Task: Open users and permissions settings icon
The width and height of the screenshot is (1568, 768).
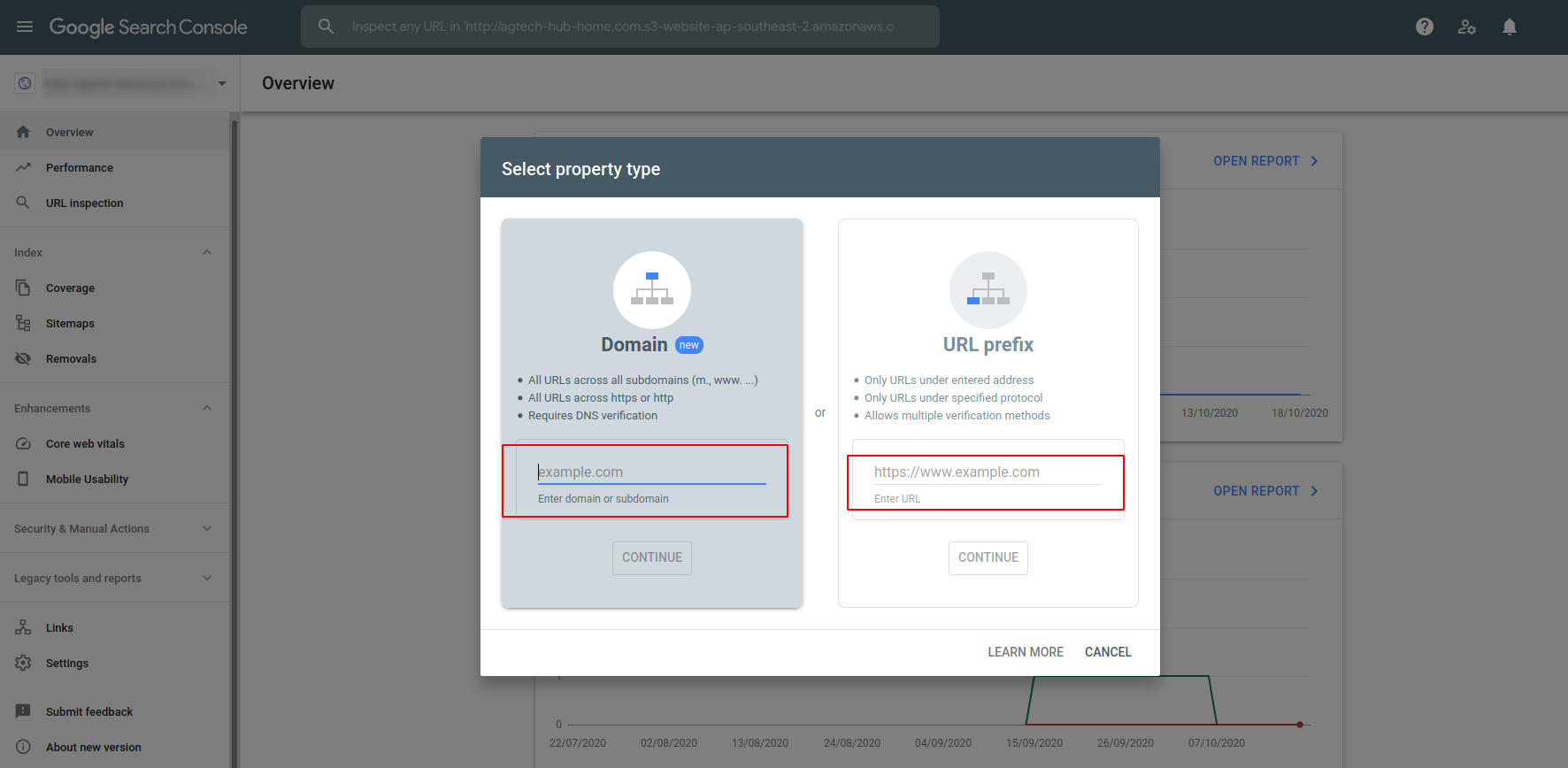Action: (1467, 27)
